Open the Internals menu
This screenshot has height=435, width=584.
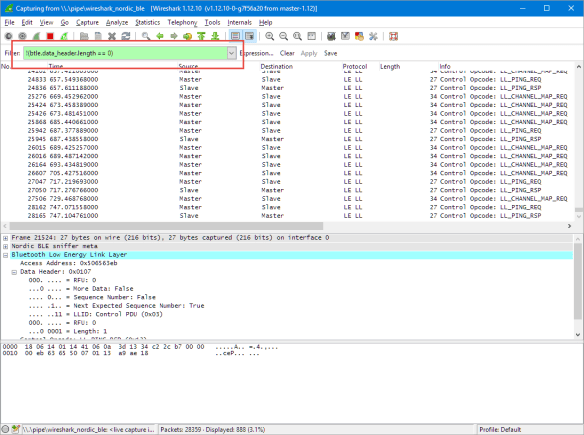239,23
